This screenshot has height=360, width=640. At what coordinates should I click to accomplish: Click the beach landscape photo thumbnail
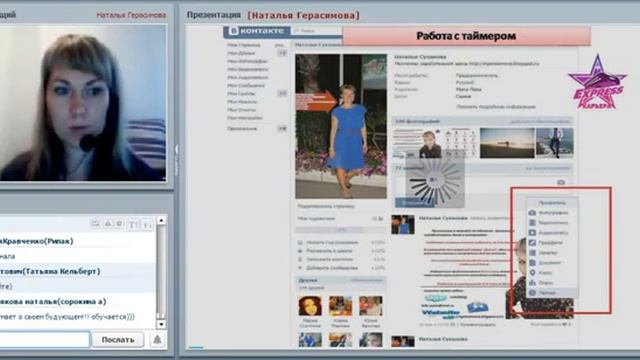[507, 143]
